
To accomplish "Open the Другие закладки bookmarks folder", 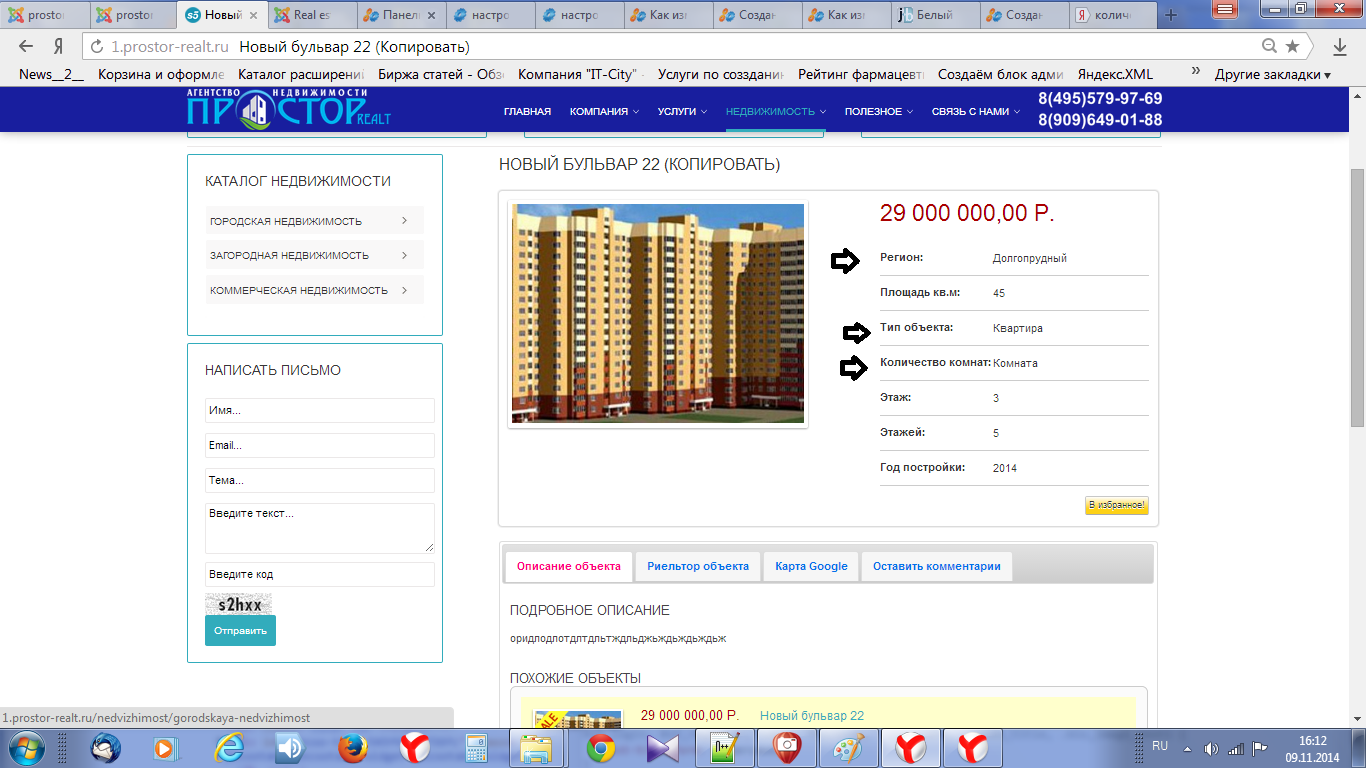I will tap(1272, 74).
